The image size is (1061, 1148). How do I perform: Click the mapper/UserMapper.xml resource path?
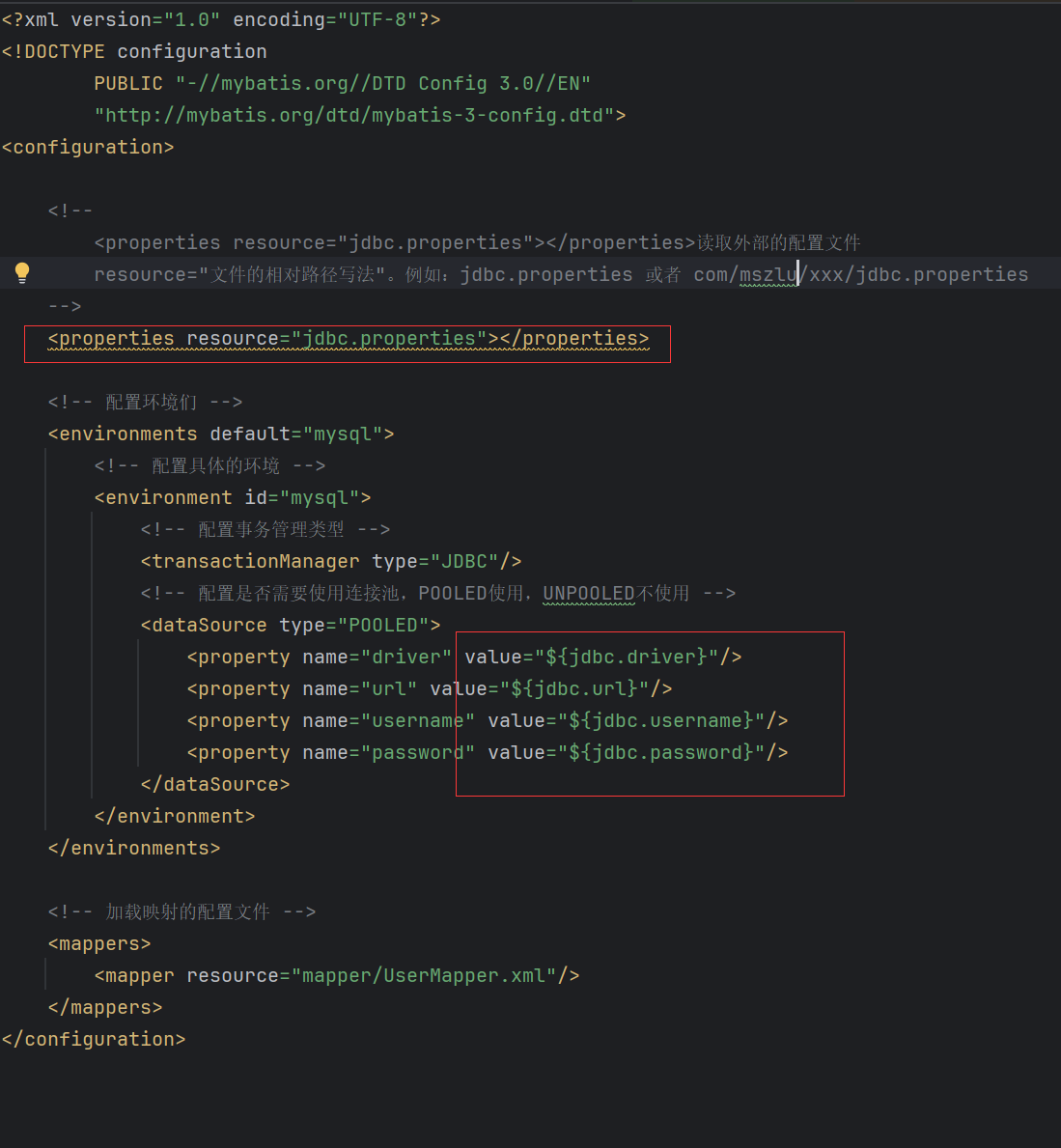pos(424,976)
